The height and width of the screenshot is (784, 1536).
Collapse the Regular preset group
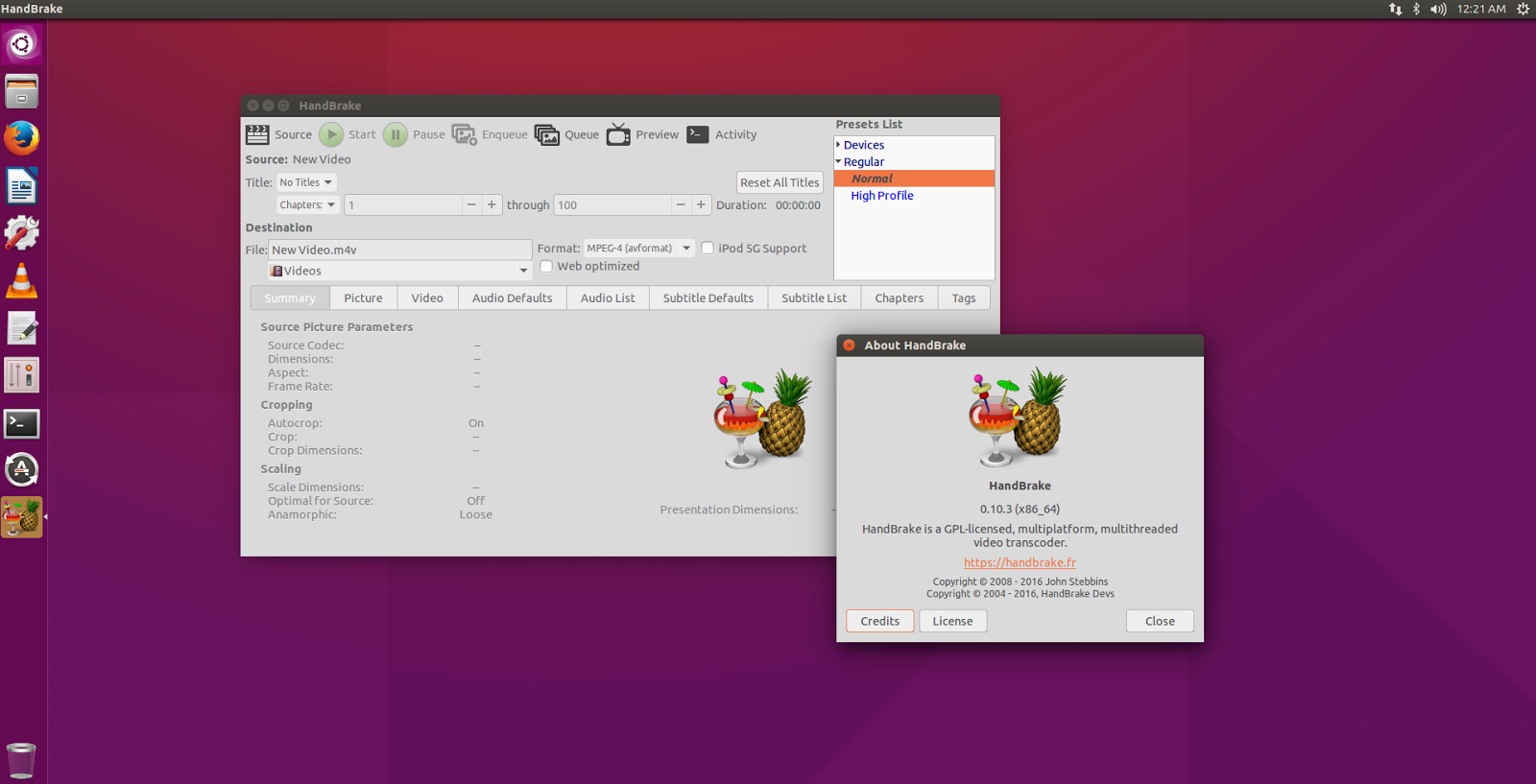838,161
